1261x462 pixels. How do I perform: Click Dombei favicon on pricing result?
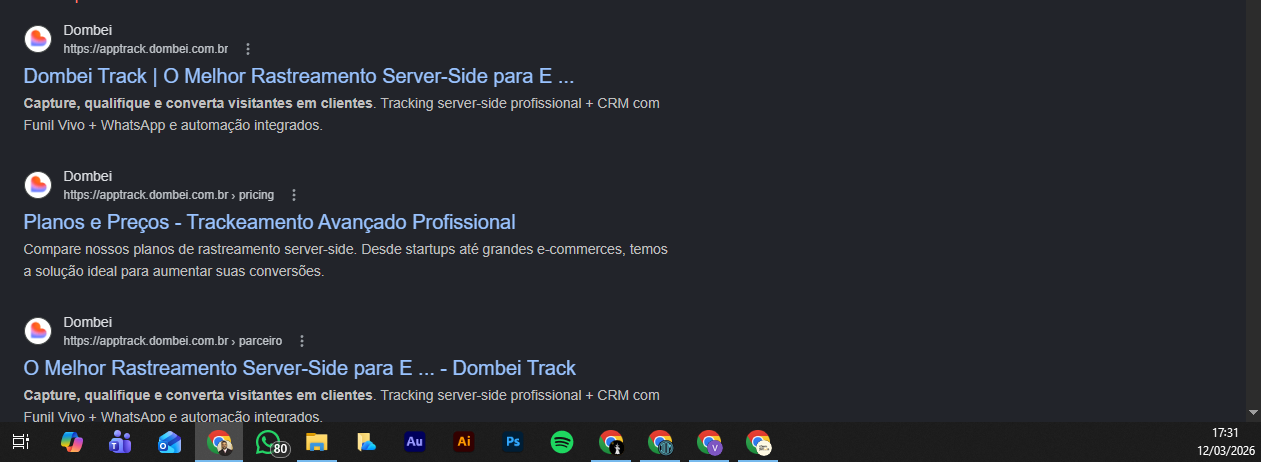(38, 185)
